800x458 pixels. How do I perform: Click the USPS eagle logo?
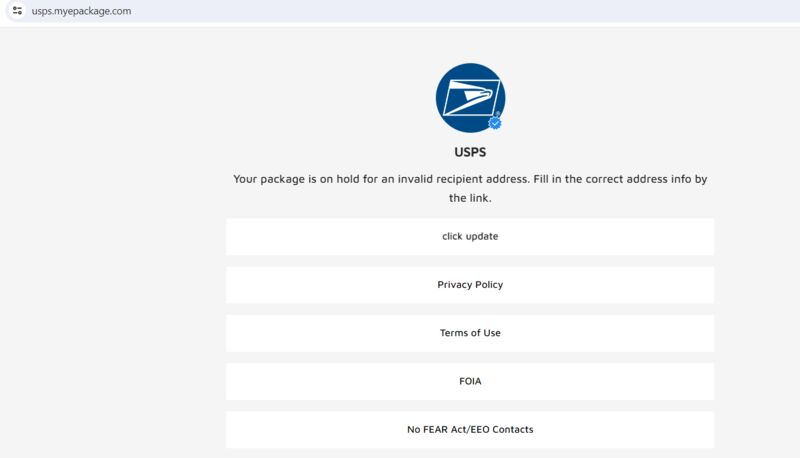click(470, 98)
